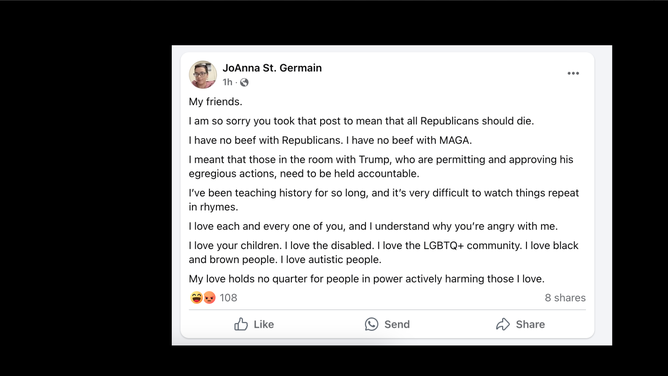The height and width of the screenshot is (376, 668).
Task: Click the WhatsApp Send icon
Action: pos(371,324)
